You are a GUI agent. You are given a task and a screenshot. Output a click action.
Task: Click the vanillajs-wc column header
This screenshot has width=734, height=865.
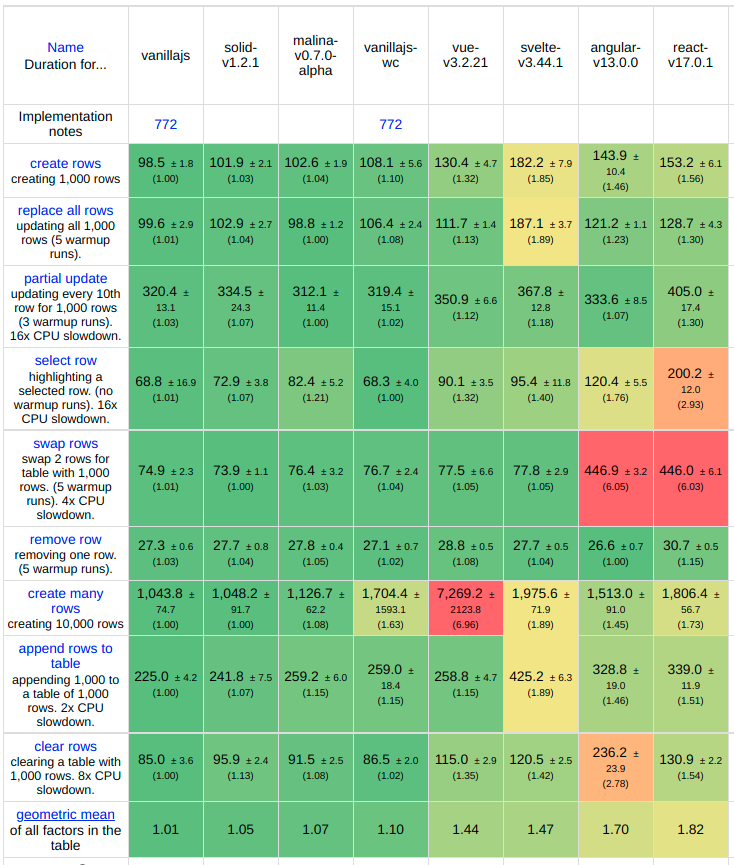[x=390, y=55]
